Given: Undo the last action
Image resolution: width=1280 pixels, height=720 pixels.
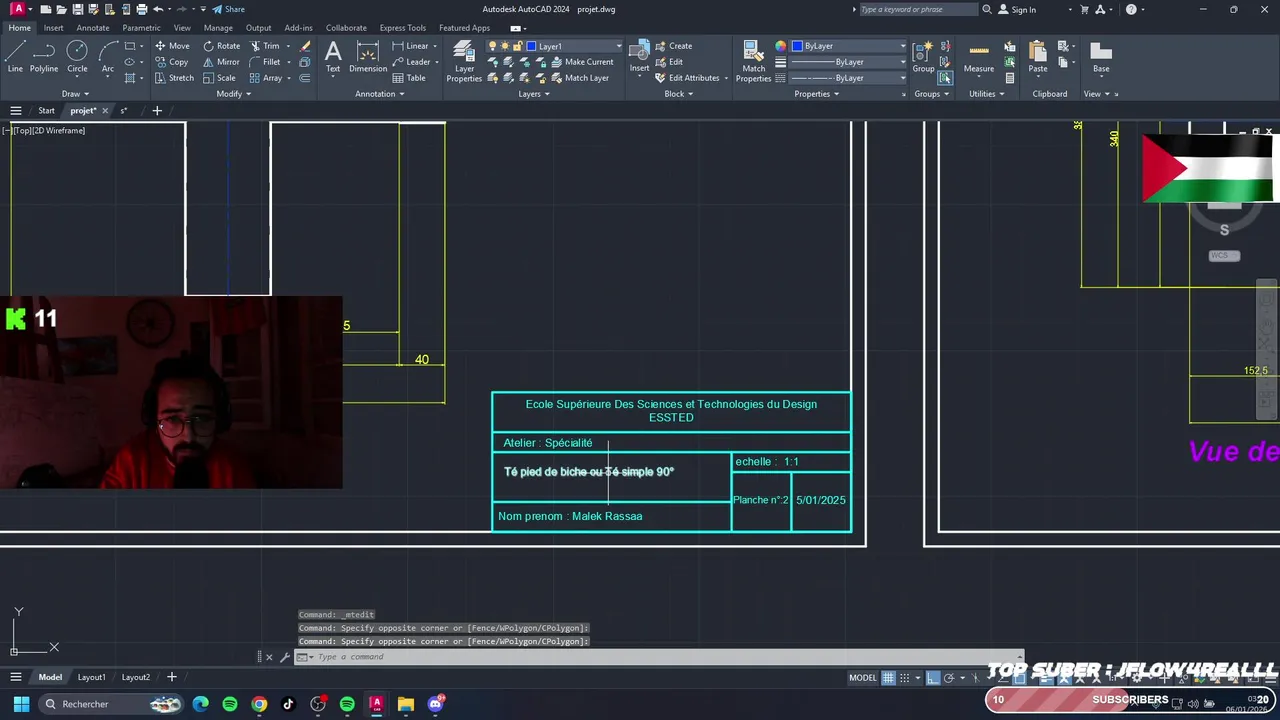Looking at the screenshot, I should pyautogui.click(x=158, y=9).
